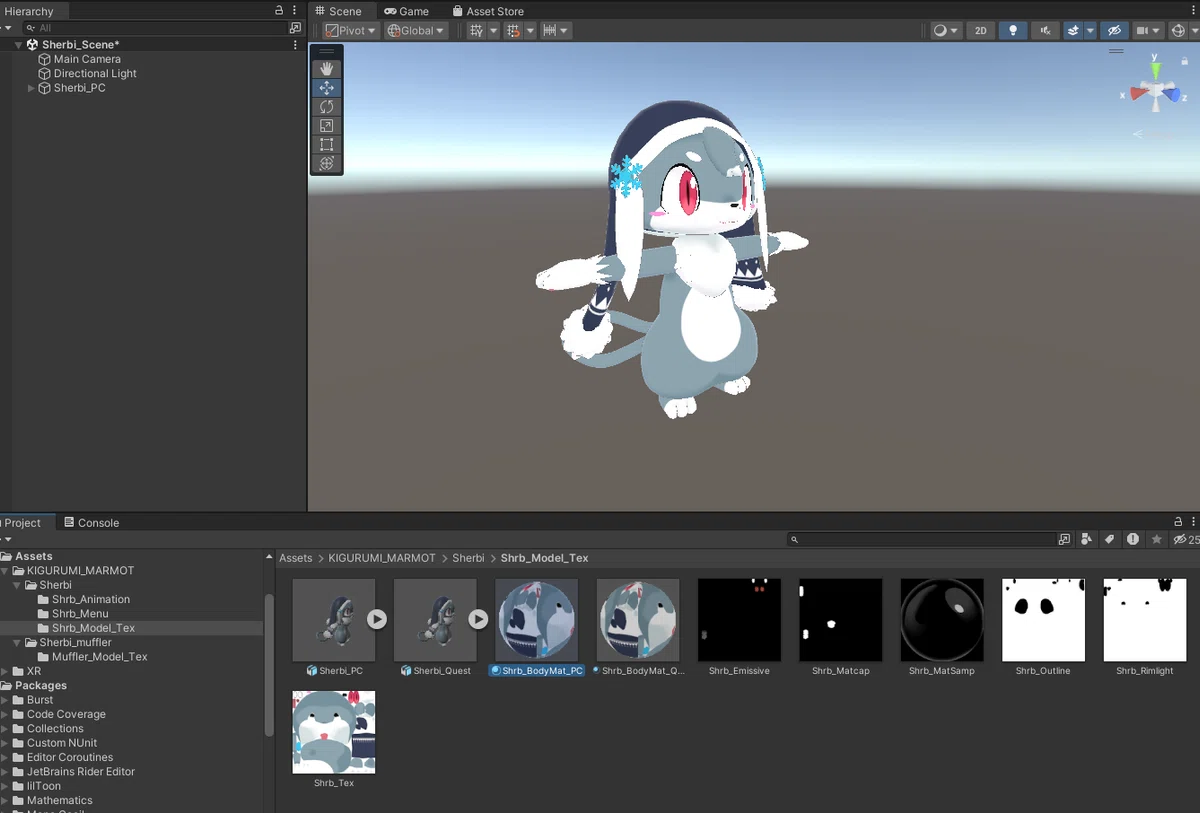This screenshot has height=813, width=1200.
Task: Click Assets in the breadcrumb path
Action: pyautogui.click(x=296, y=558)
